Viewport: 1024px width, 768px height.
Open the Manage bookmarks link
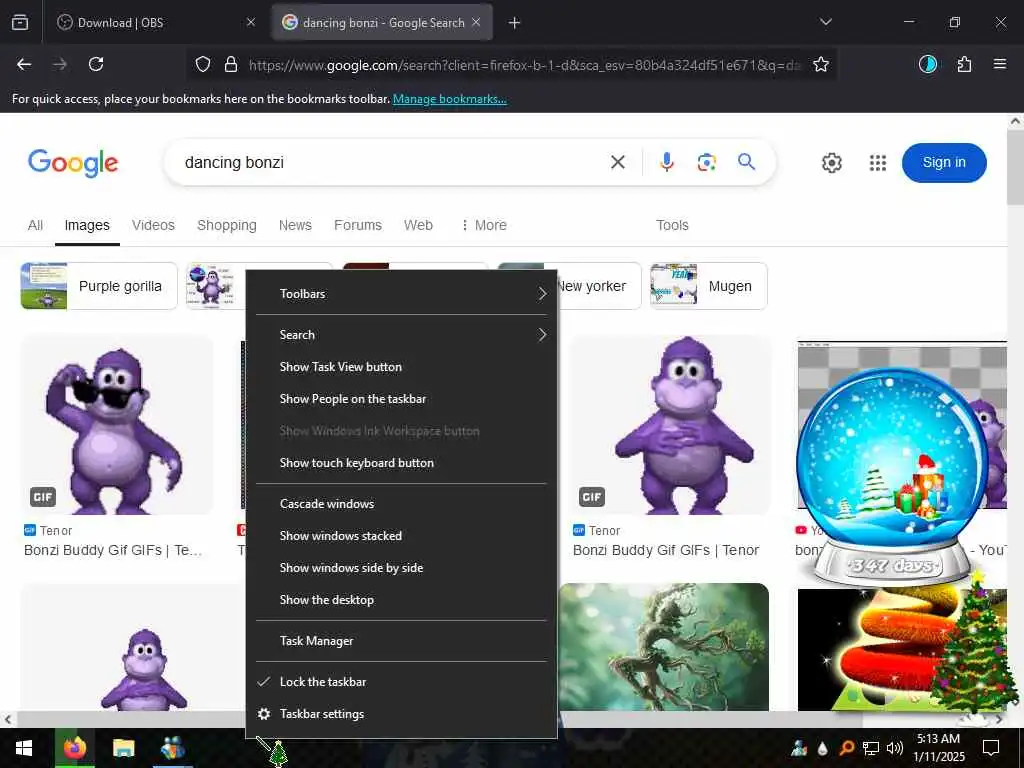[449, 99]
